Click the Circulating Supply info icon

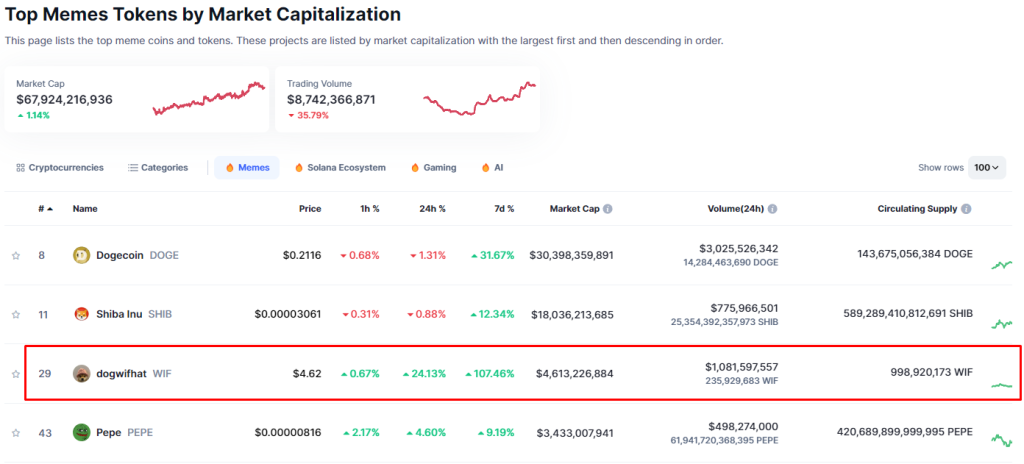click(x=966, y=209)
